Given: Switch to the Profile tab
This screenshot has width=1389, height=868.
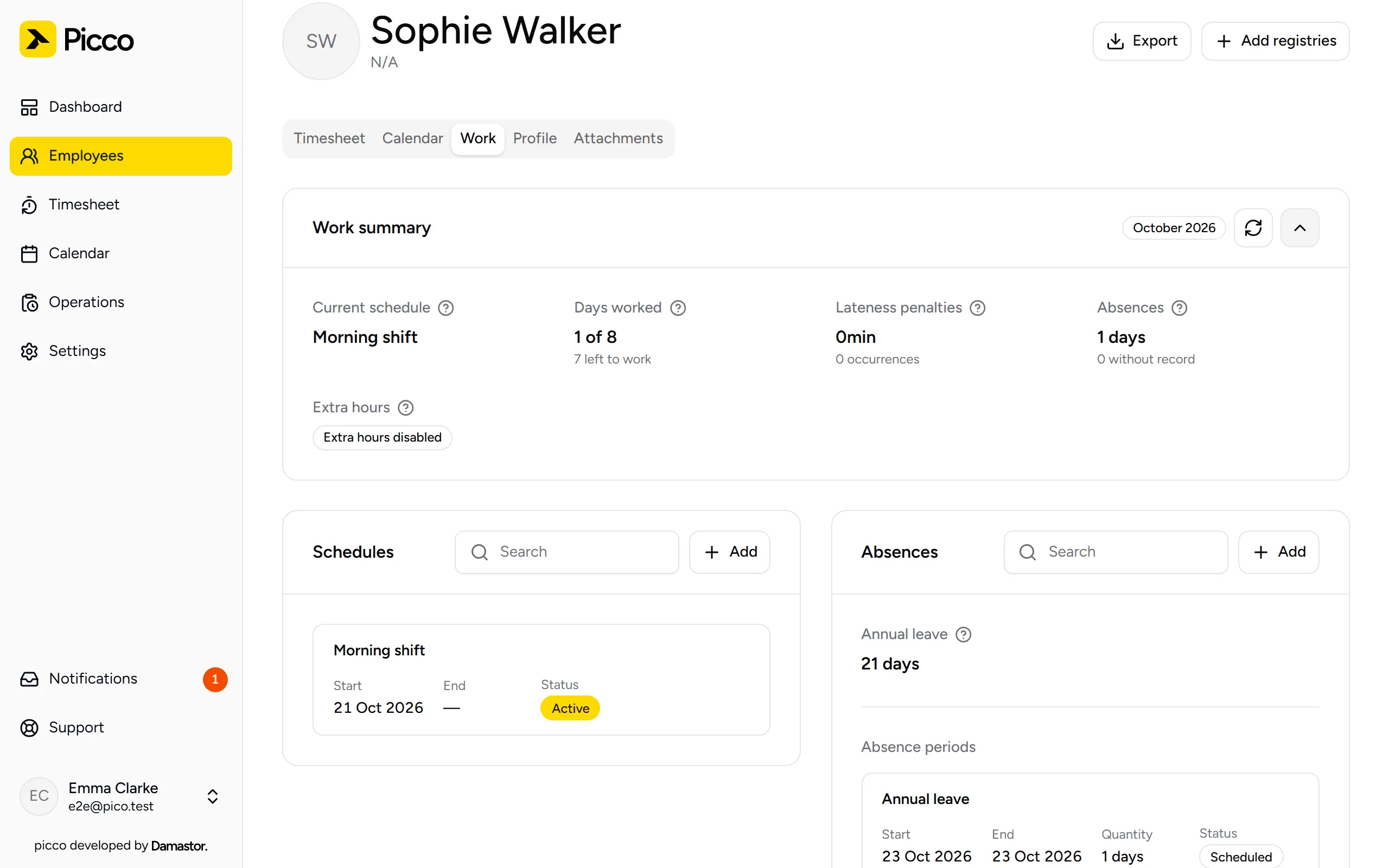Looking at the screenshot, I should coord(534,138).
